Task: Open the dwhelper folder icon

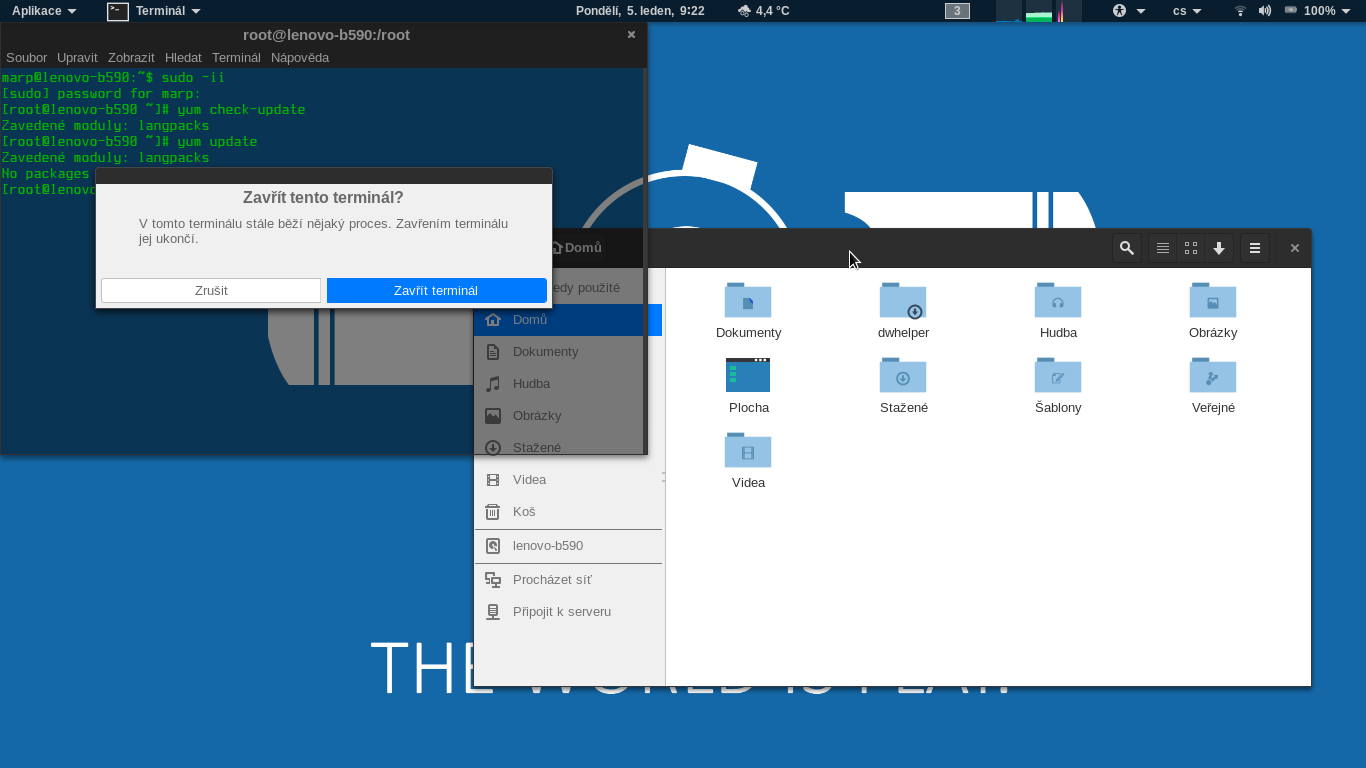Action: point(903,300)
